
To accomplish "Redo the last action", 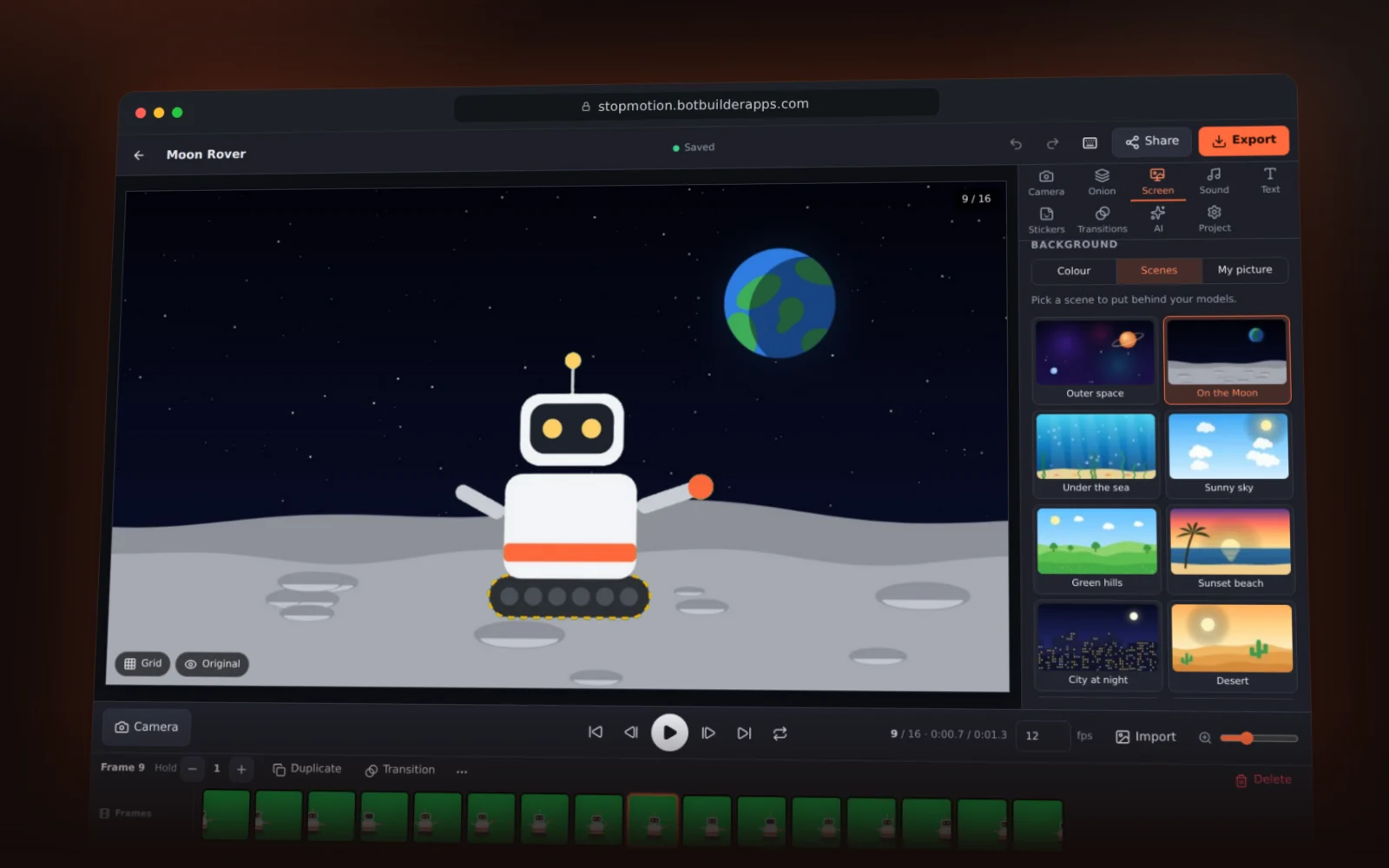I will [1052, 143].
